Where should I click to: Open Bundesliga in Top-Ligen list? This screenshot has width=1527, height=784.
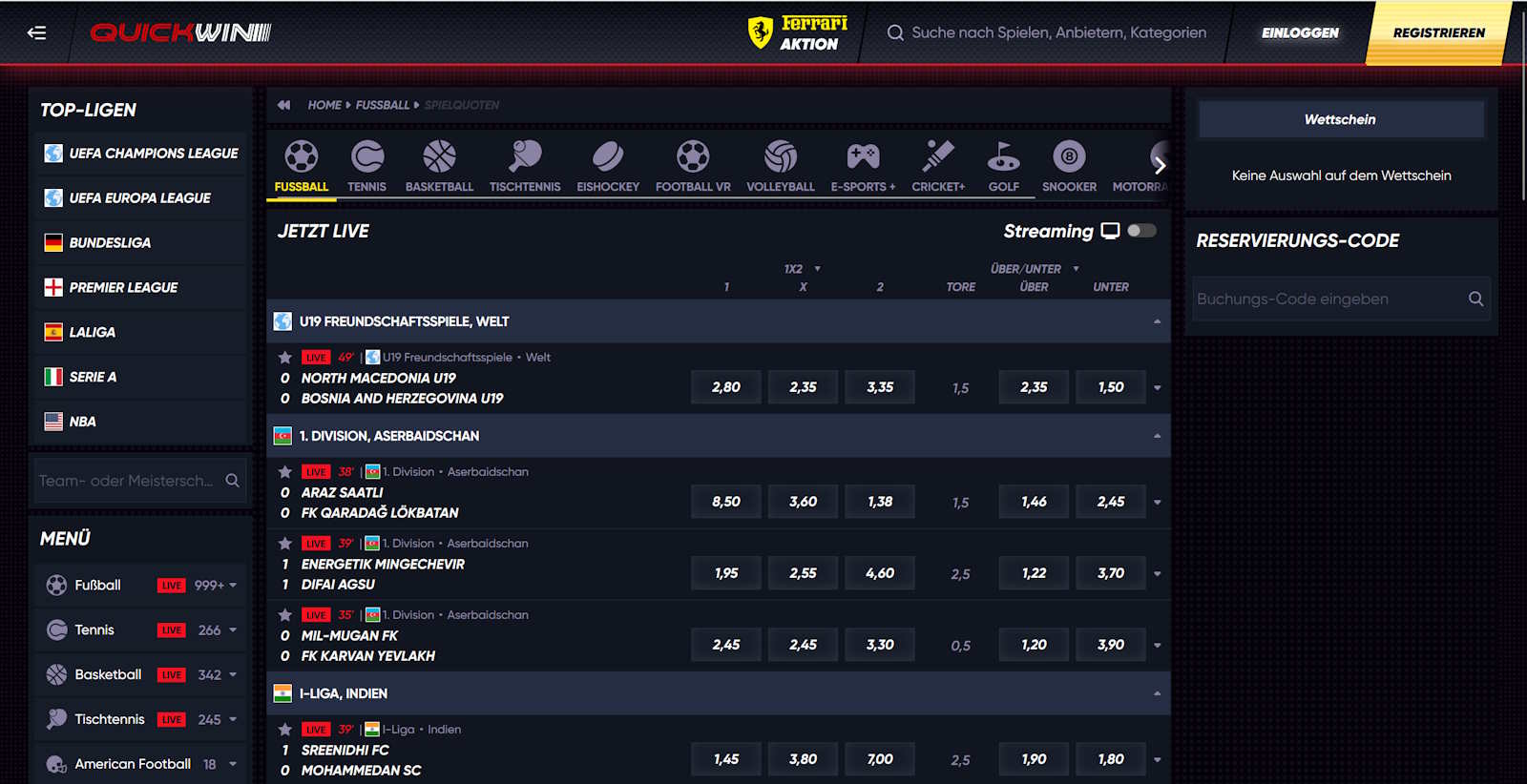click(x=110, y=243)
